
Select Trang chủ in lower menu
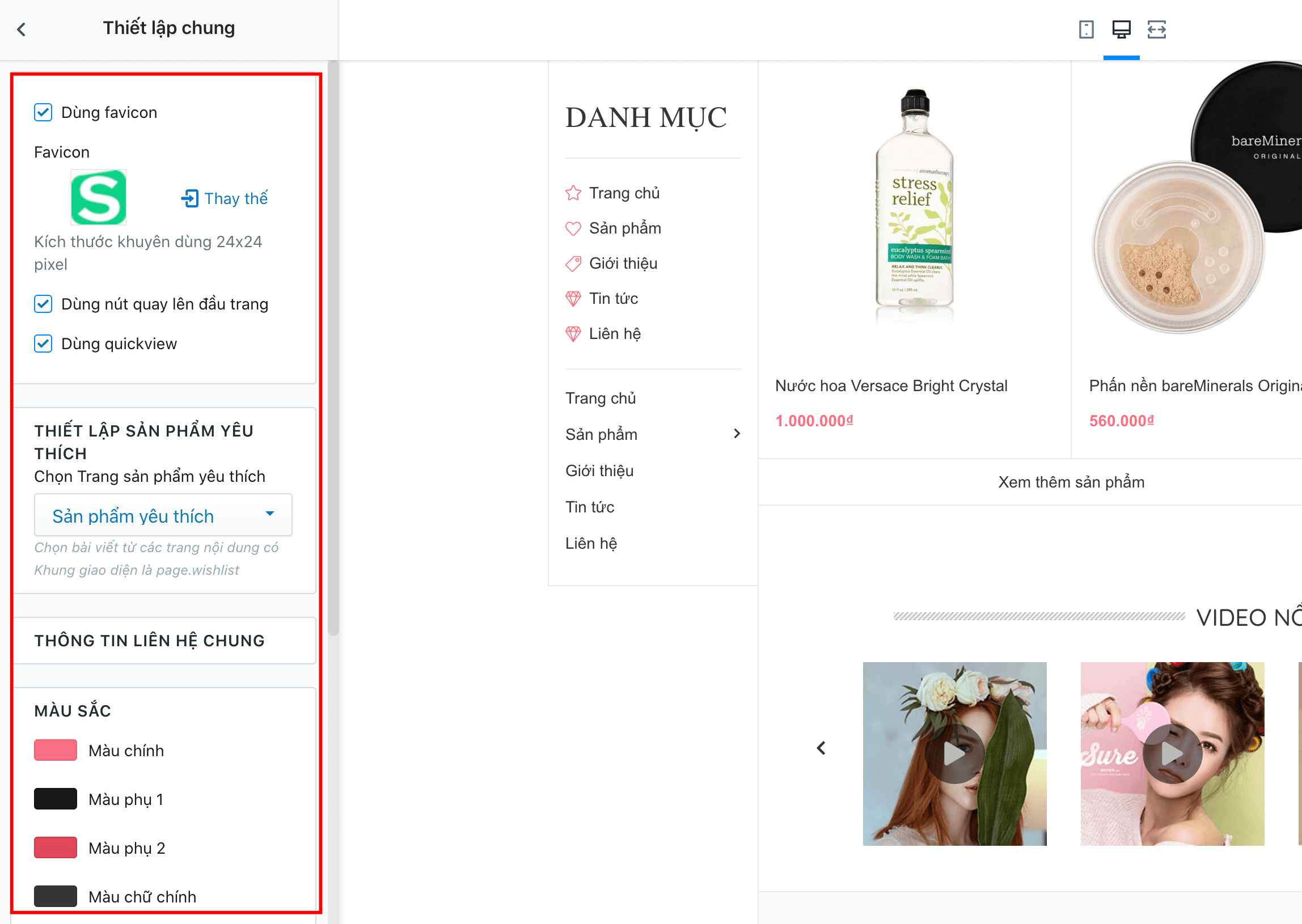(601, 399)
